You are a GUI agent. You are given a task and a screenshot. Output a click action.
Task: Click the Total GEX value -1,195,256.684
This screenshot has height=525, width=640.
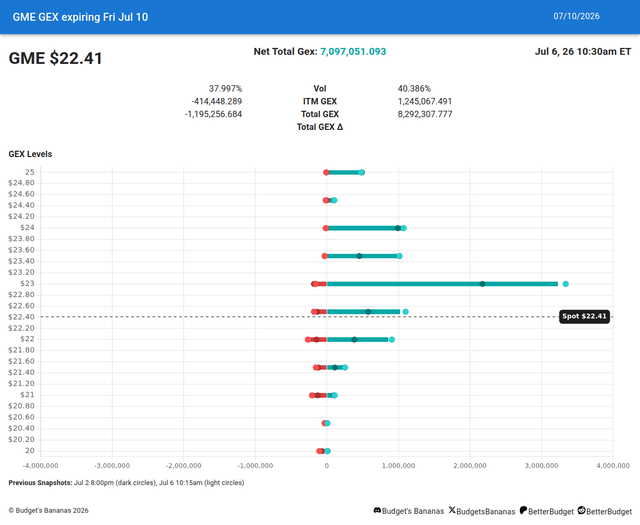tap(213, 114)
